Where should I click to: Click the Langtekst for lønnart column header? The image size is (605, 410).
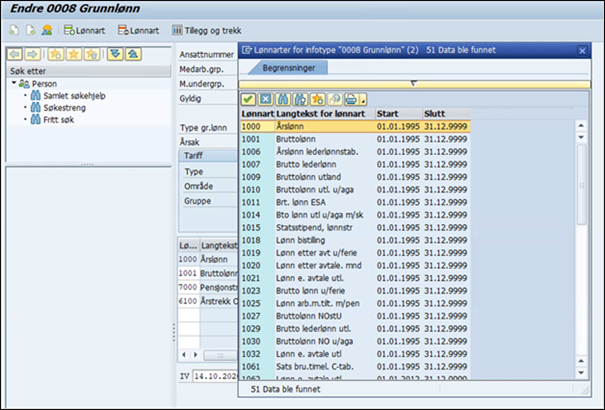(x=325, y=114)
